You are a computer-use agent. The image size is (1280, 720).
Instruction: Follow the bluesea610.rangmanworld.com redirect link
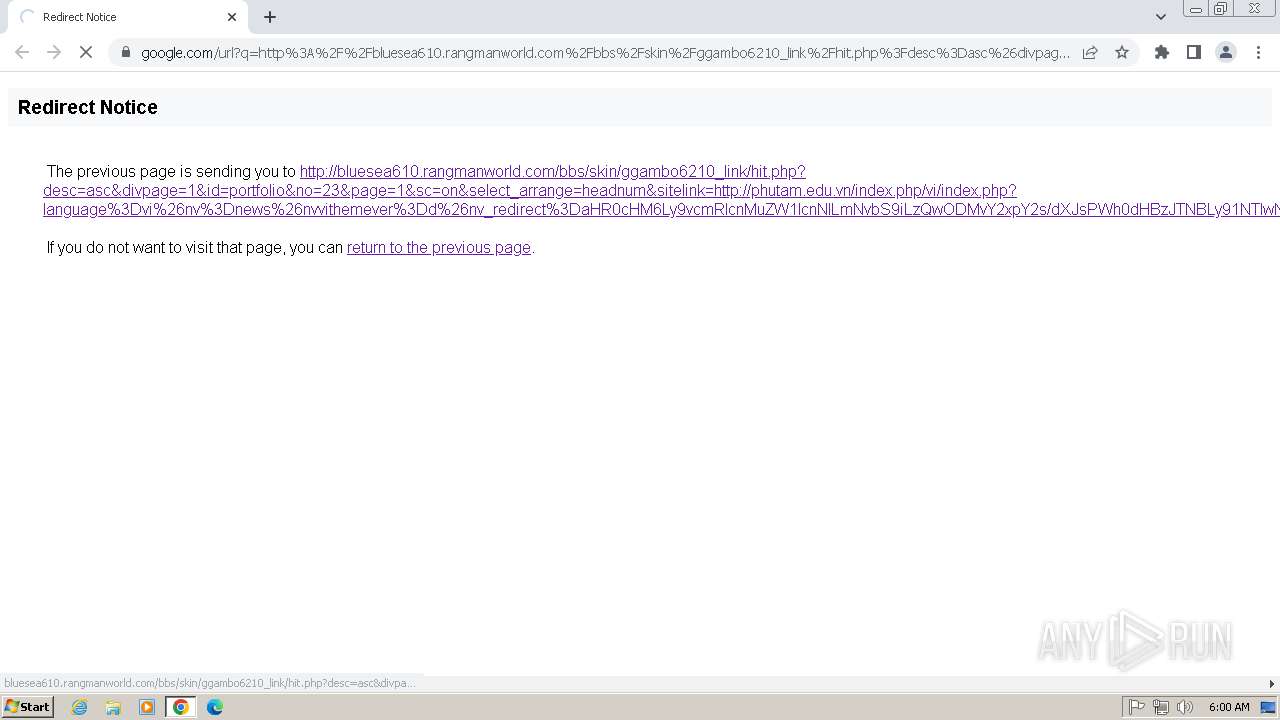661,190
